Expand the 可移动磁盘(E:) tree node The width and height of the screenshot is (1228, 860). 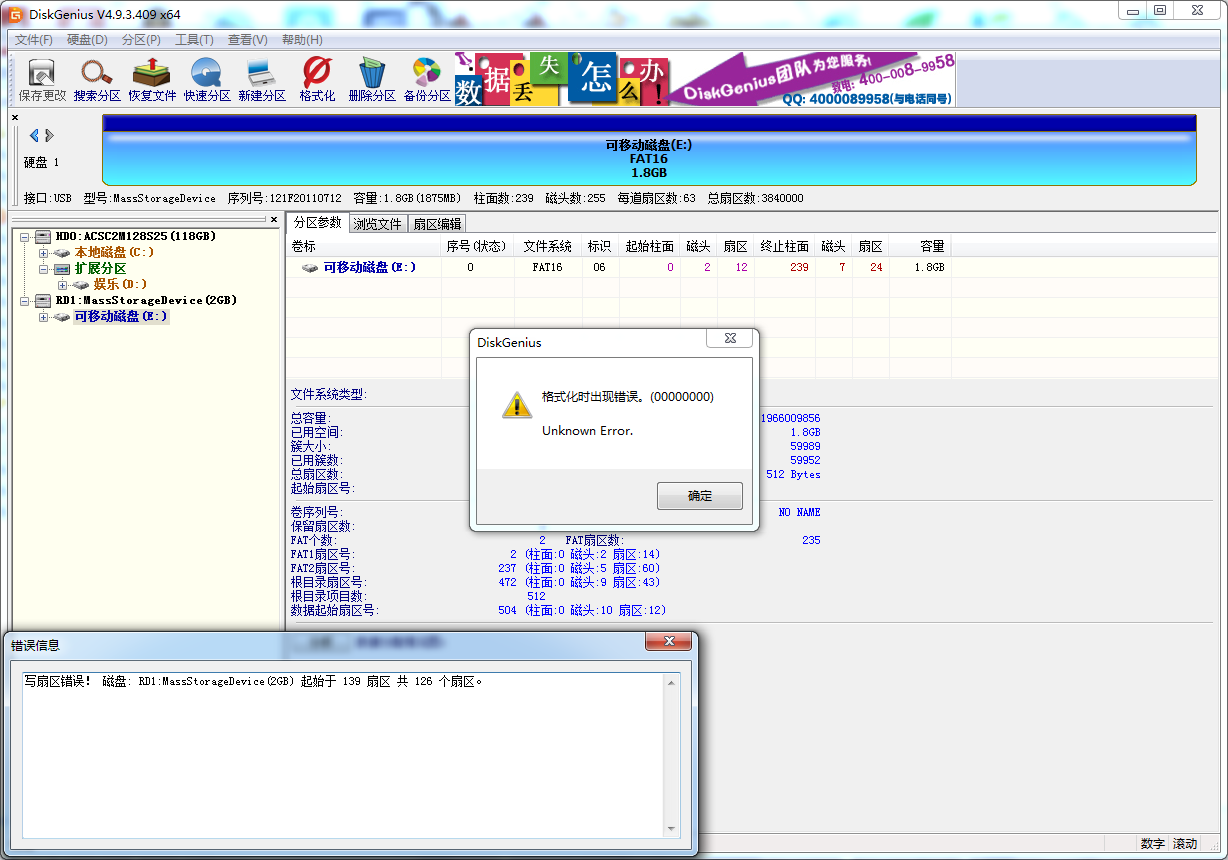point(44,317)
